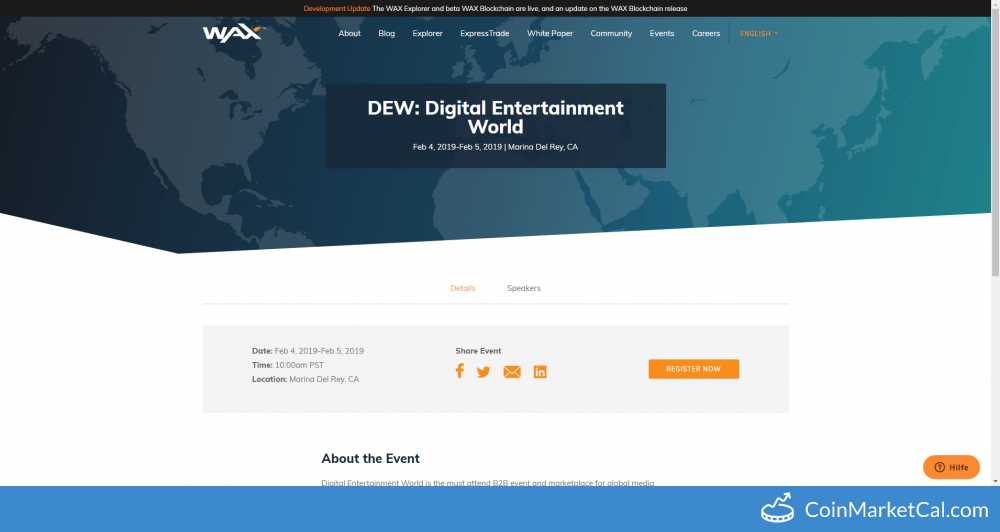
Task: Visit the Community page
Action: tap(611, 33)
